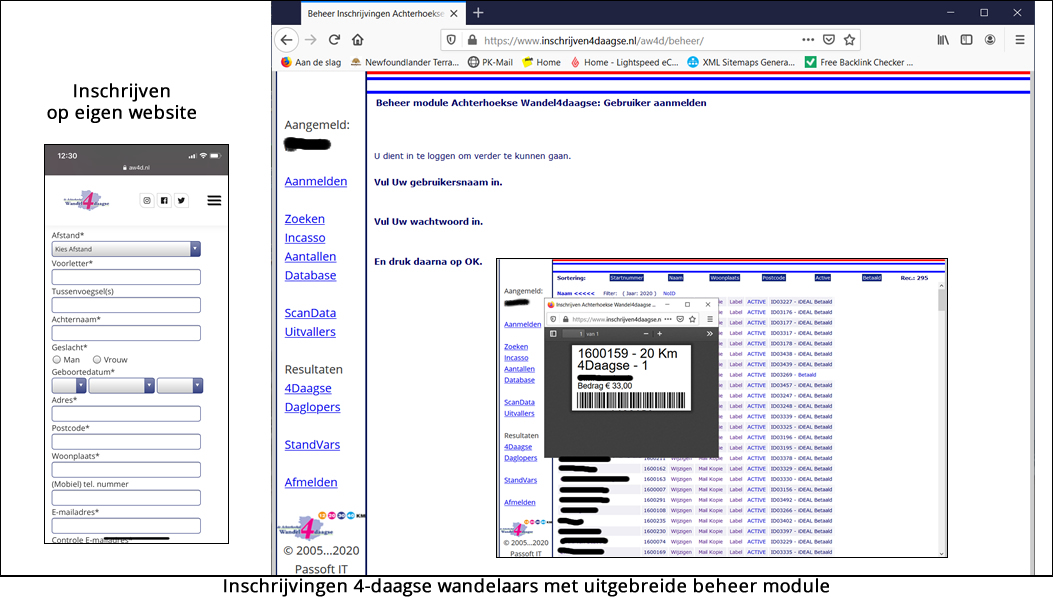The image size is (1053, 600).
Task: Click Achternaam input field
Action: click(126, 333)
